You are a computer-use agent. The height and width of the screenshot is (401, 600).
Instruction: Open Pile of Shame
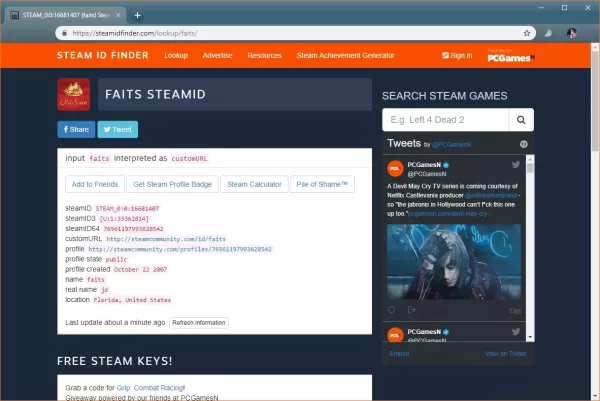pos(322,184)
